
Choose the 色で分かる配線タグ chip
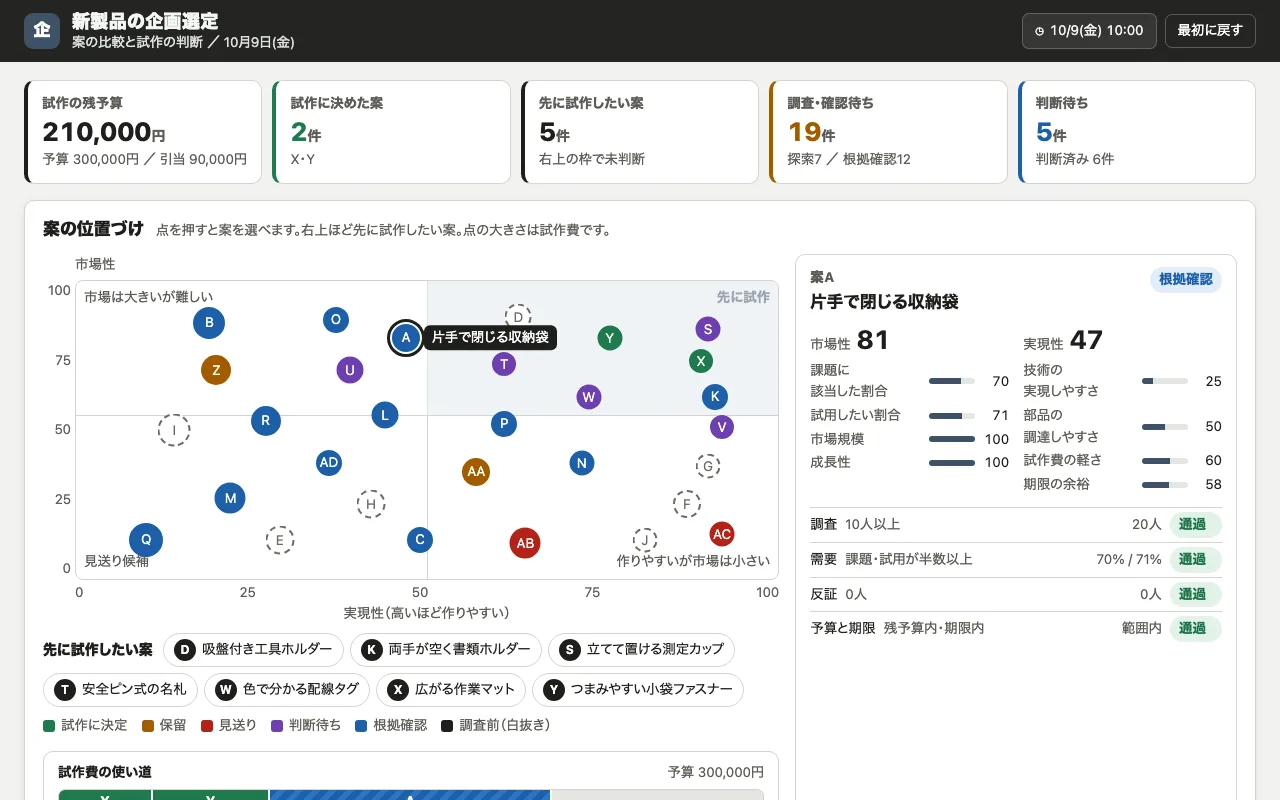(x=286, y=690)
